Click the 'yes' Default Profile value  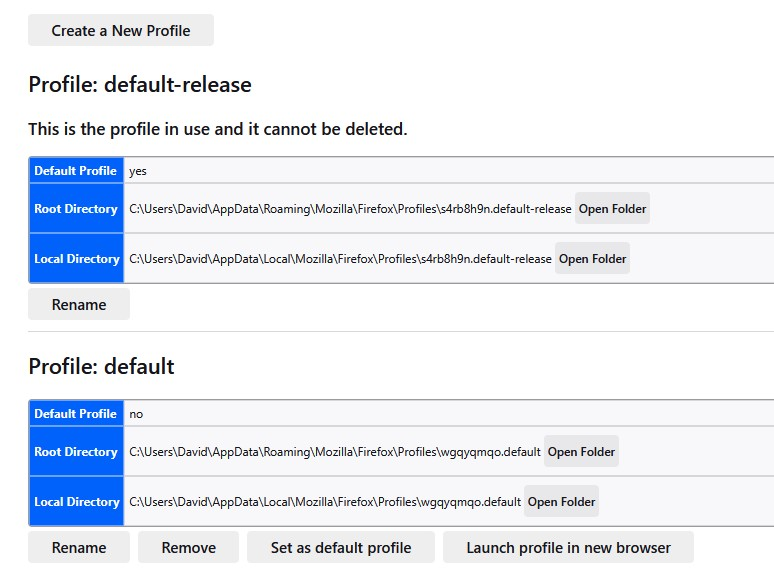click(138, 171)
